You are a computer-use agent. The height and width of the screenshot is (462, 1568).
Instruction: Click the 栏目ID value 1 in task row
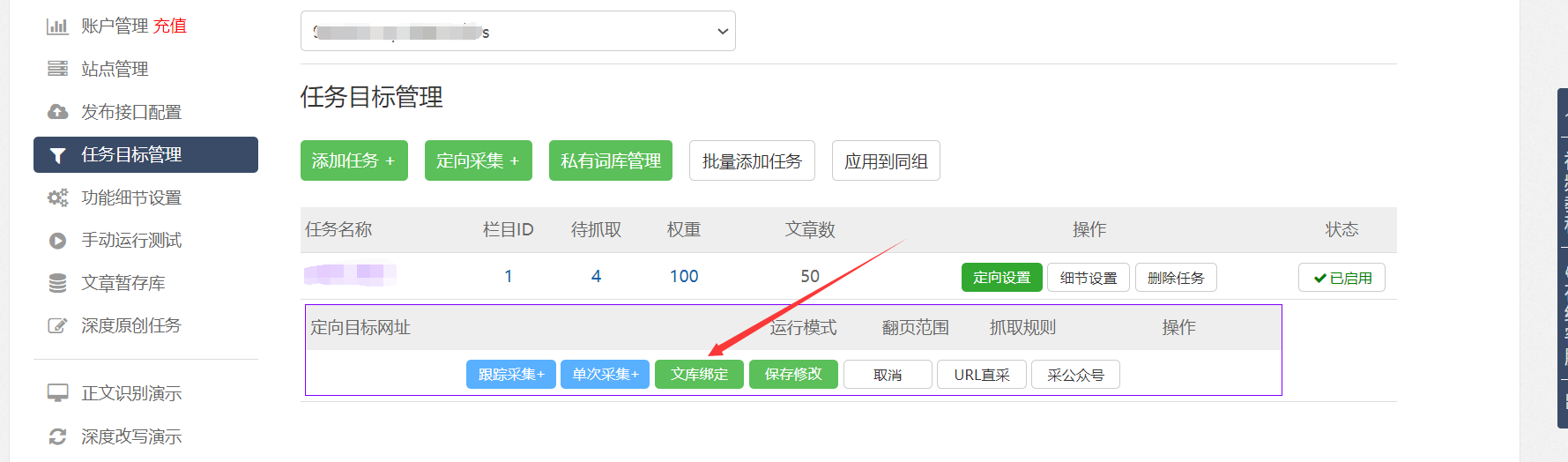[508, 276]
